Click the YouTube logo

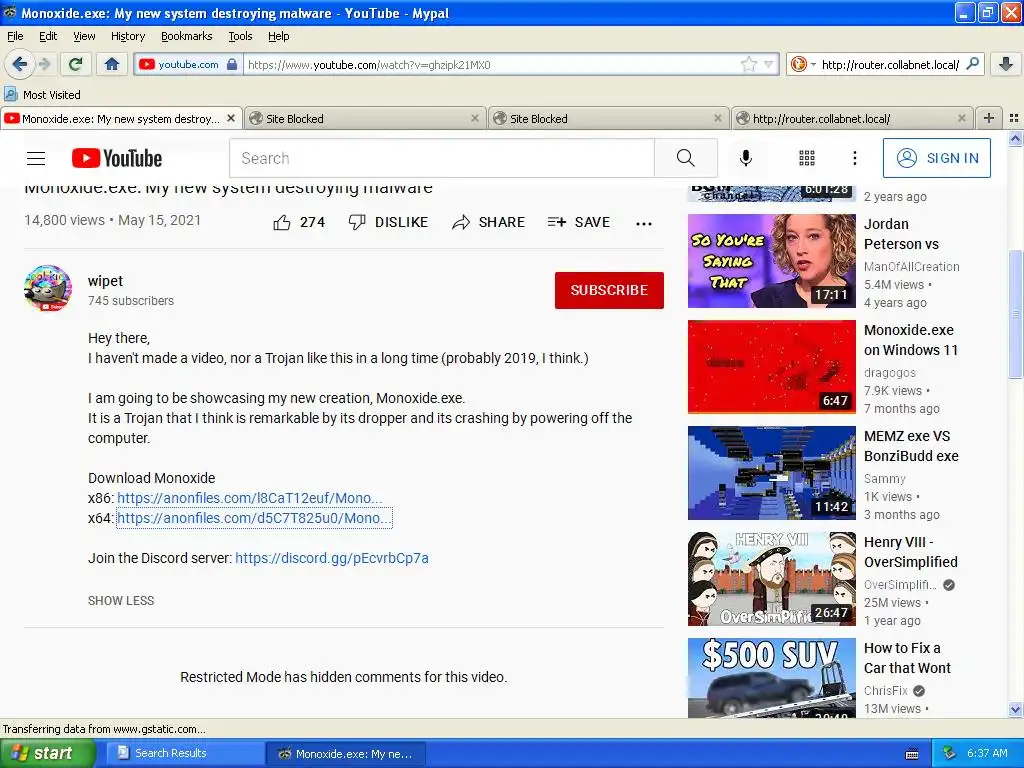tap(117, 158)
